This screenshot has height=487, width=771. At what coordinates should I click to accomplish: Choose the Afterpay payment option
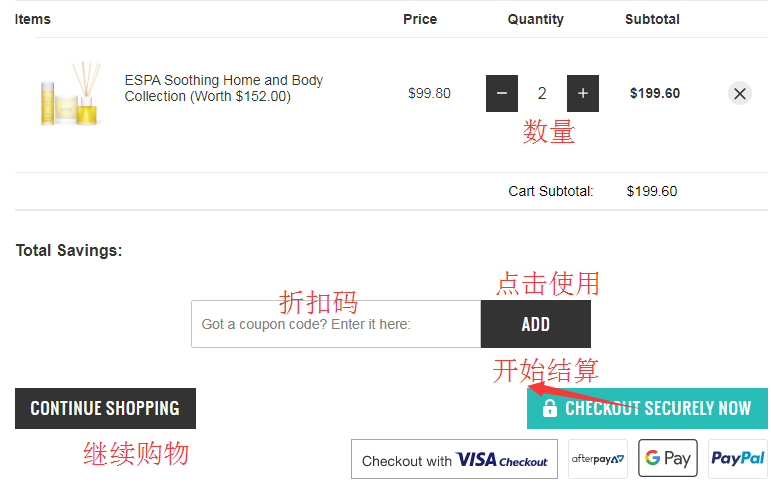[598, 459]
